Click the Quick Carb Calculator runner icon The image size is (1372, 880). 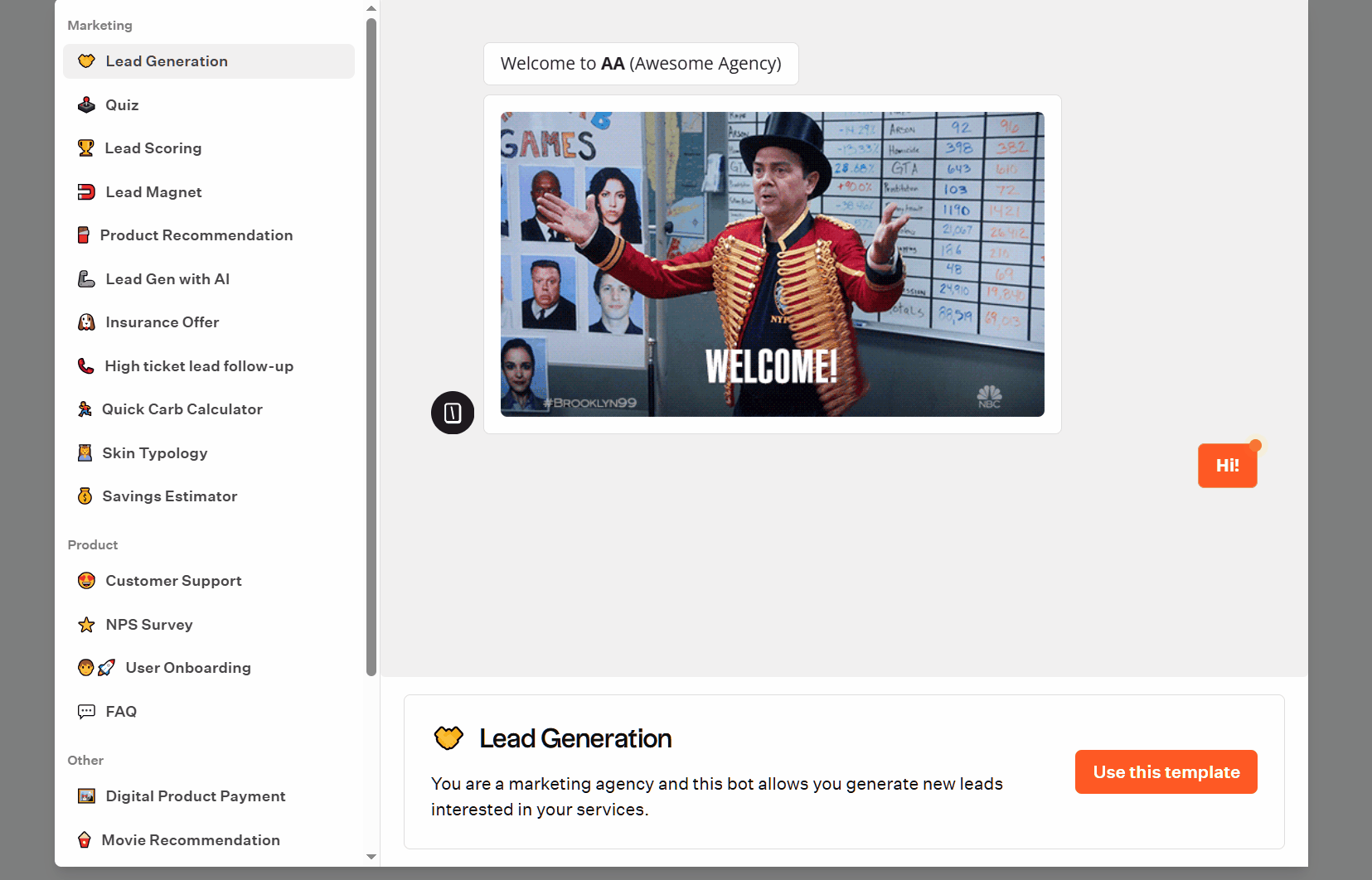pyautogui.click(x=85, y=409)
